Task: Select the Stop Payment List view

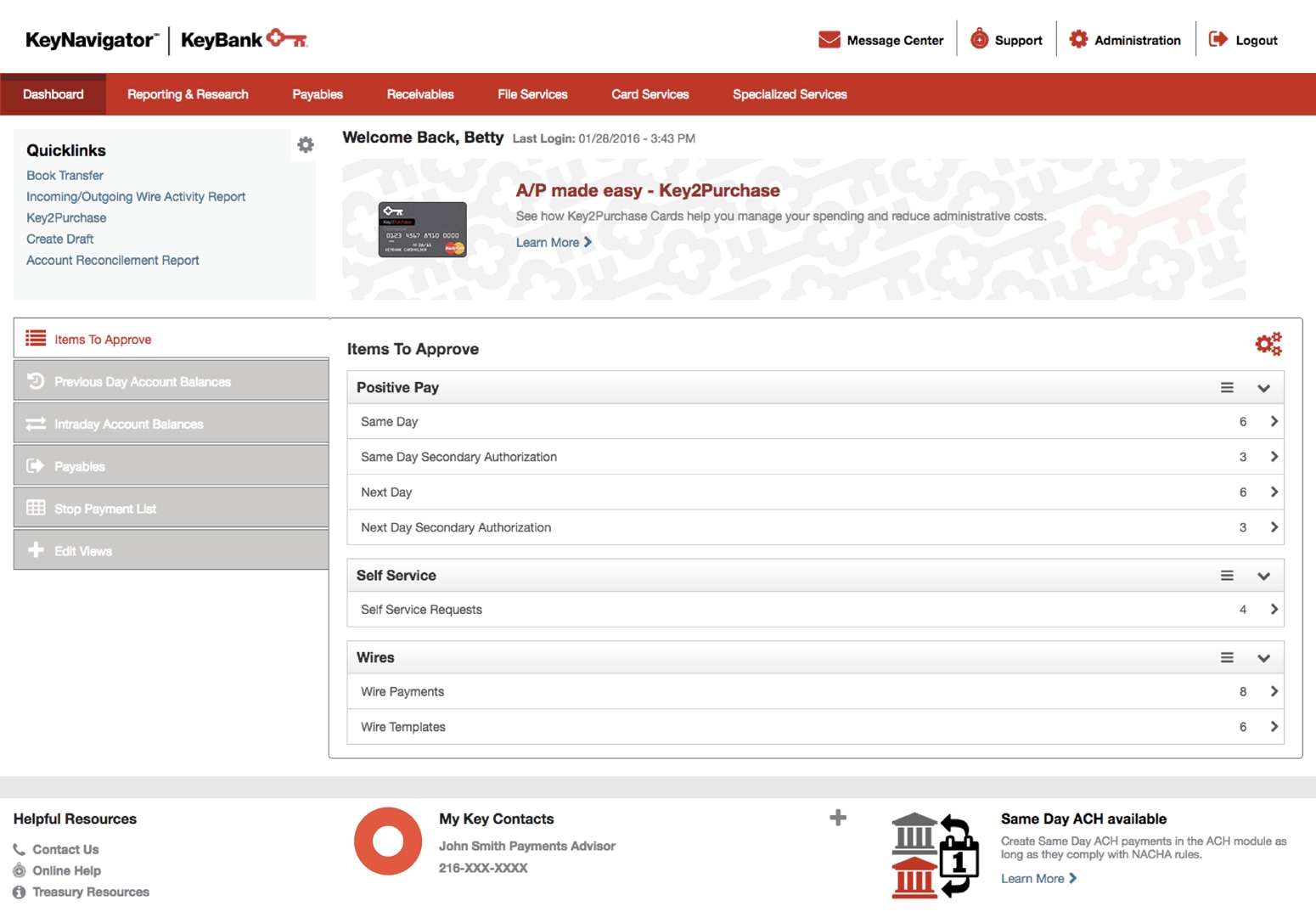Action: pyautogui.click(x=171, y=508)
